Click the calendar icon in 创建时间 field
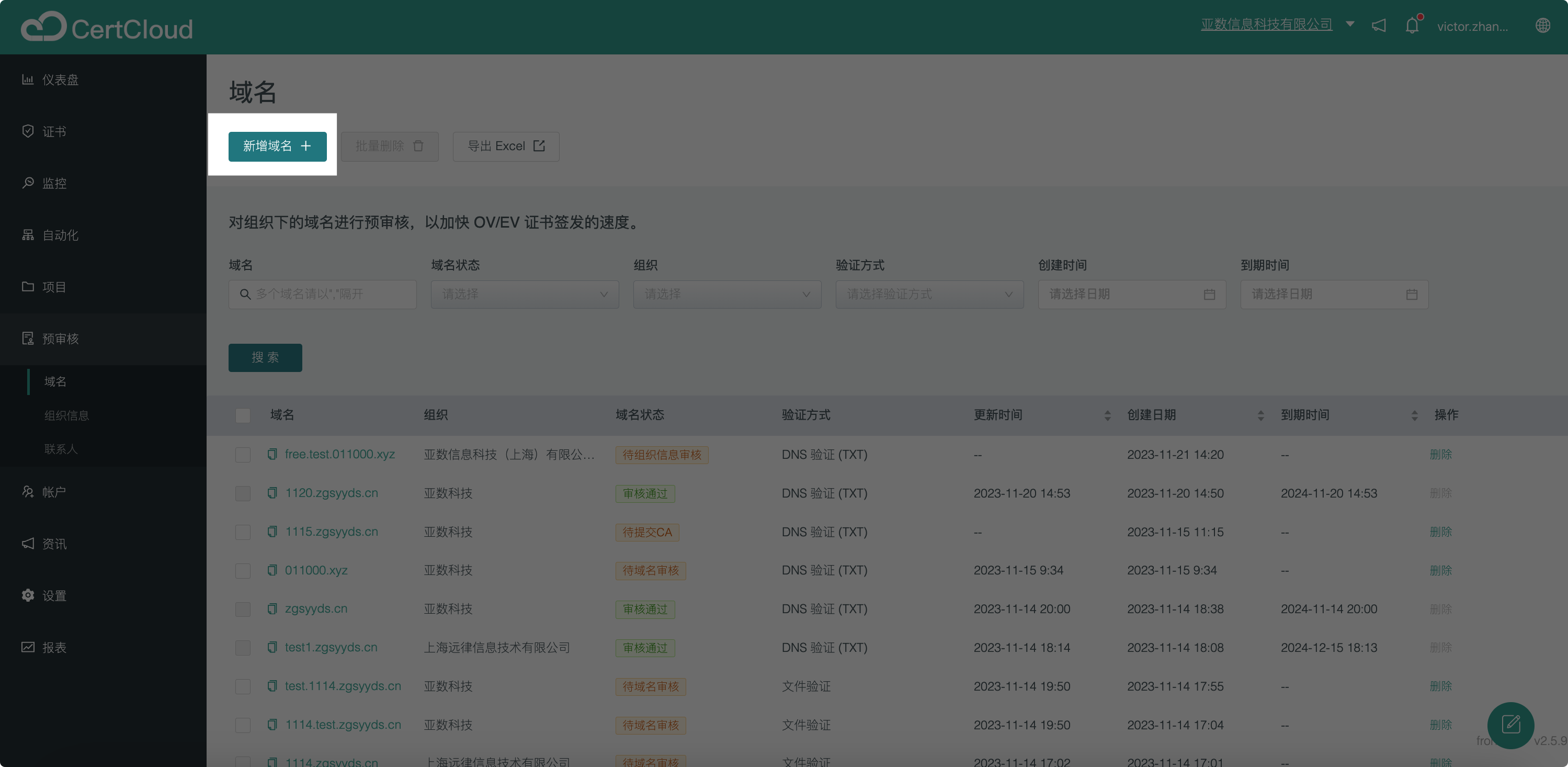The height and width of the screenshot is (767, 1568). tap(1210, 294)
